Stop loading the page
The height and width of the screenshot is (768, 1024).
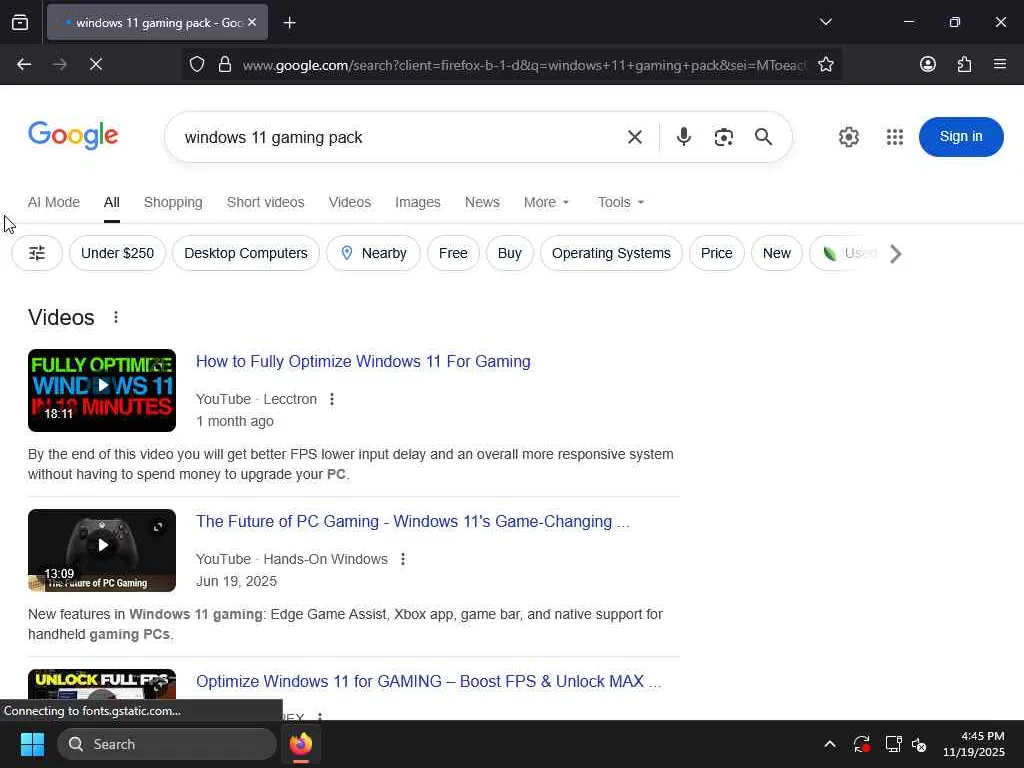coord(95,64)
